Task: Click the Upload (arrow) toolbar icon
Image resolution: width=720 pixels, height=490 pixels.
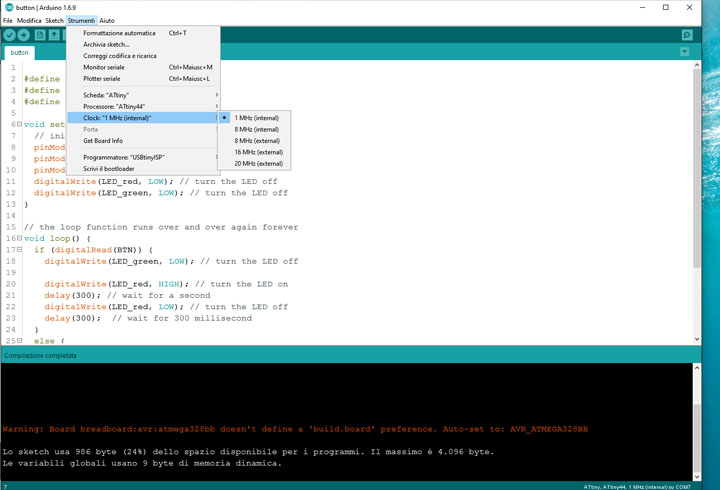Action: pyautogui.click(x=24, y=35)
